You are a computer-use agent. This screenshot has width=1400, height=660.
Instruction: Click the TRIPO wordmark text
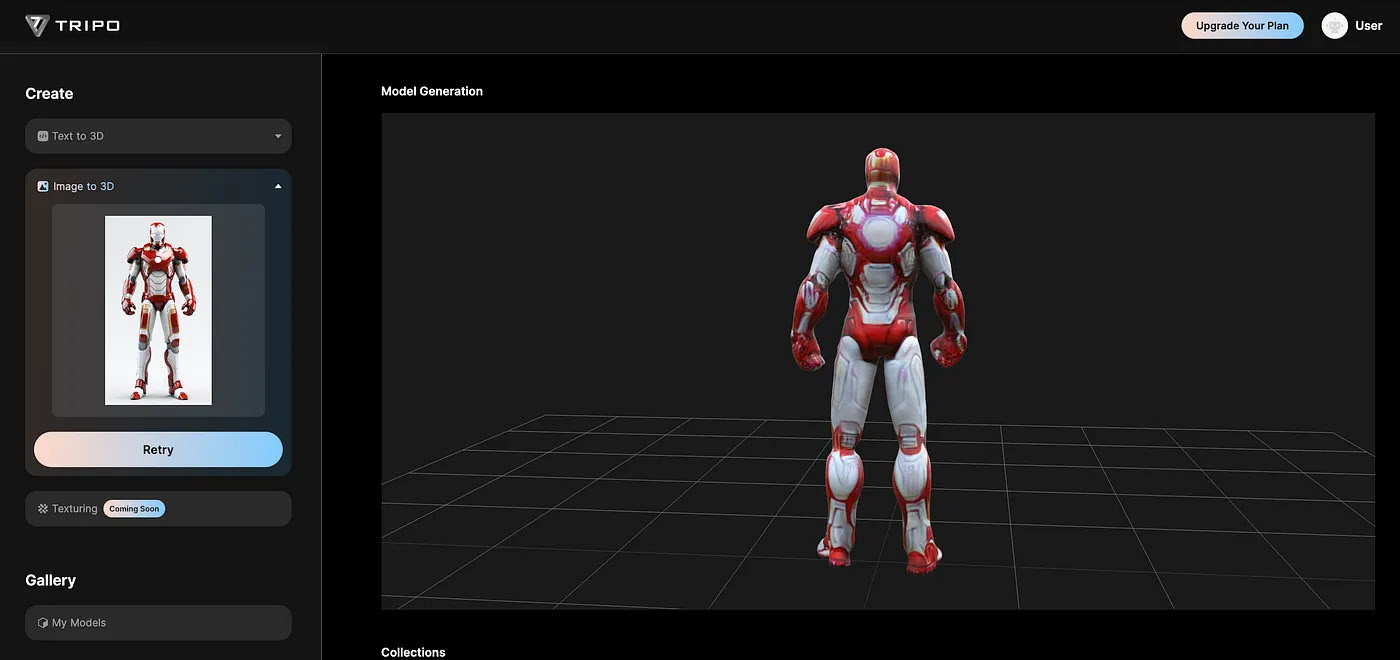(88, 26)
